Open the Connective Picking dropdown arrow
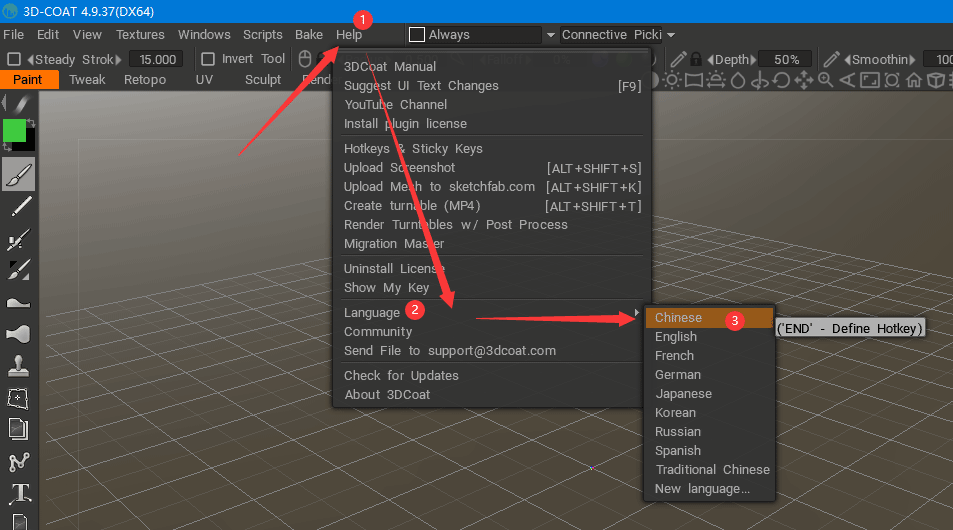Screen dimensions: 953x530 click(671, 35)
